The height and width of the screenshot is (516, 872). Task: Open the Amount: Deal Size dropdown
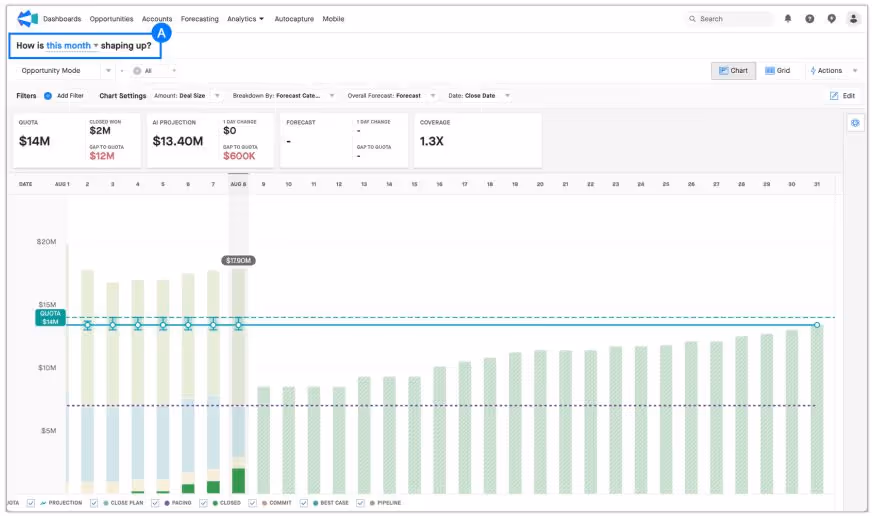click(187, 96)
